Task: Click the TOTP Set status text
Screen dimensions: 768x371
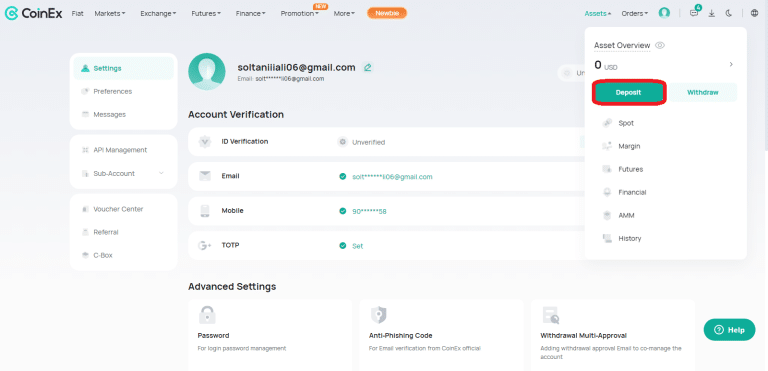Action: click(x=358, y=246)
